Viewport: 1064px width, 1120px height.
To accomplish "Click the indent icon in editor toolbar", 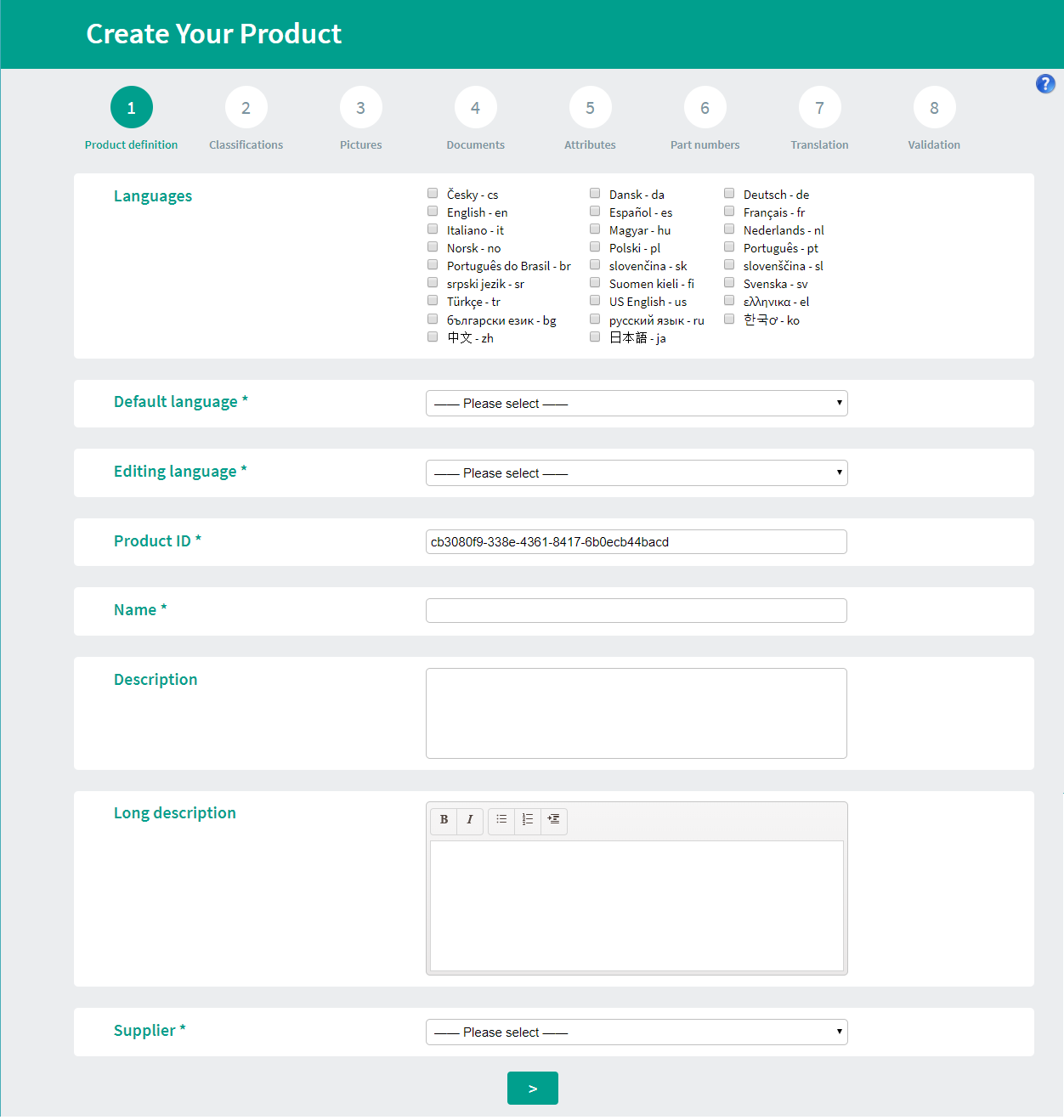I will [x=554, y=820].
